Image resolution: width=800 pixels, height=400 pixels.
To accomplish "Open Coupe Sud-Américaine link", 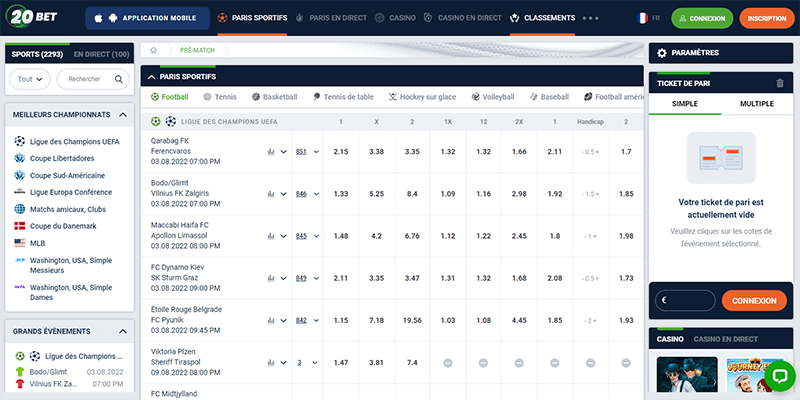I will (67, 176).
